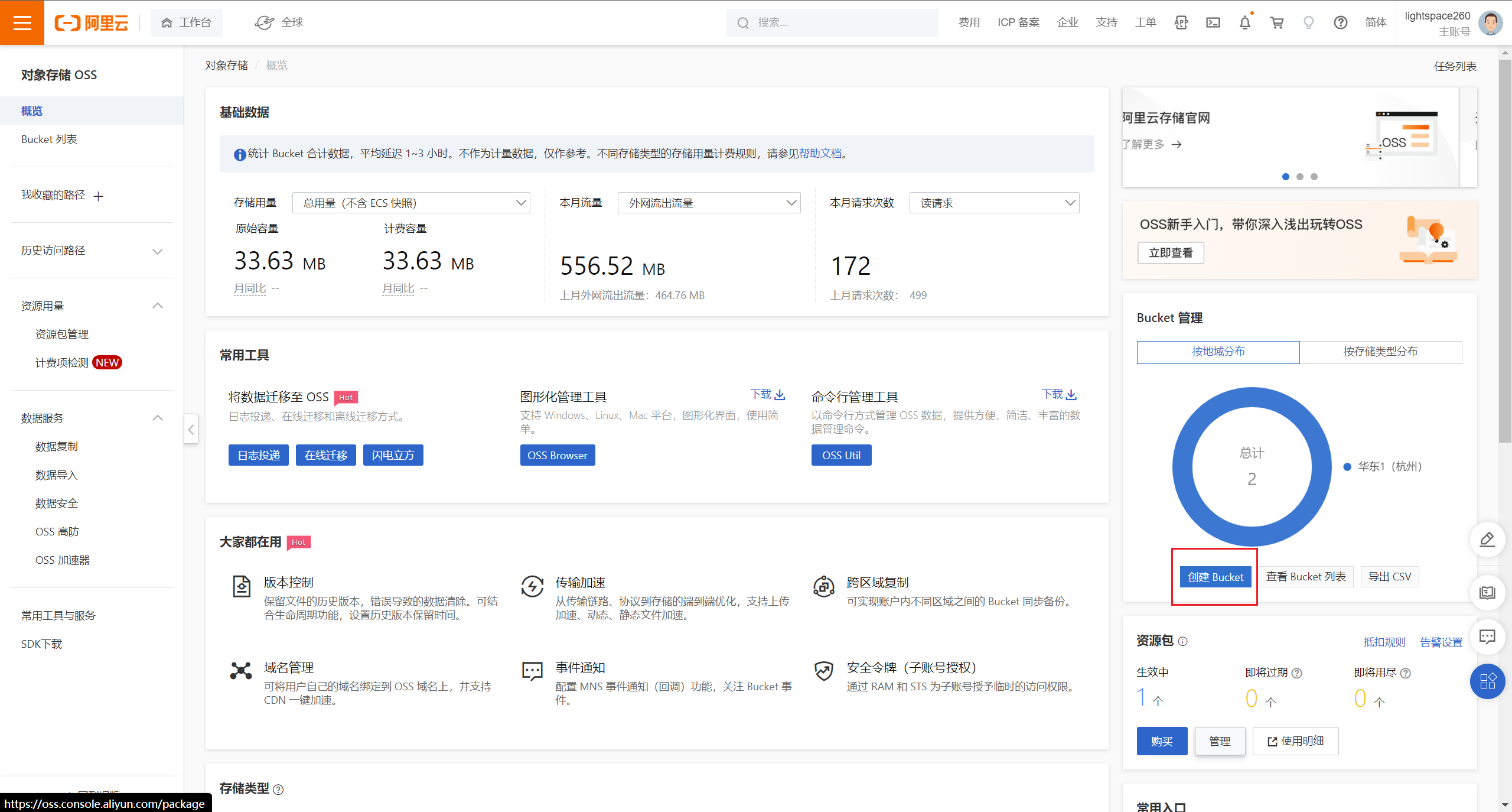This screenshot has width=1512, height=812.
Task: Click the user avatar picture
Action: tap(1490, 23)
